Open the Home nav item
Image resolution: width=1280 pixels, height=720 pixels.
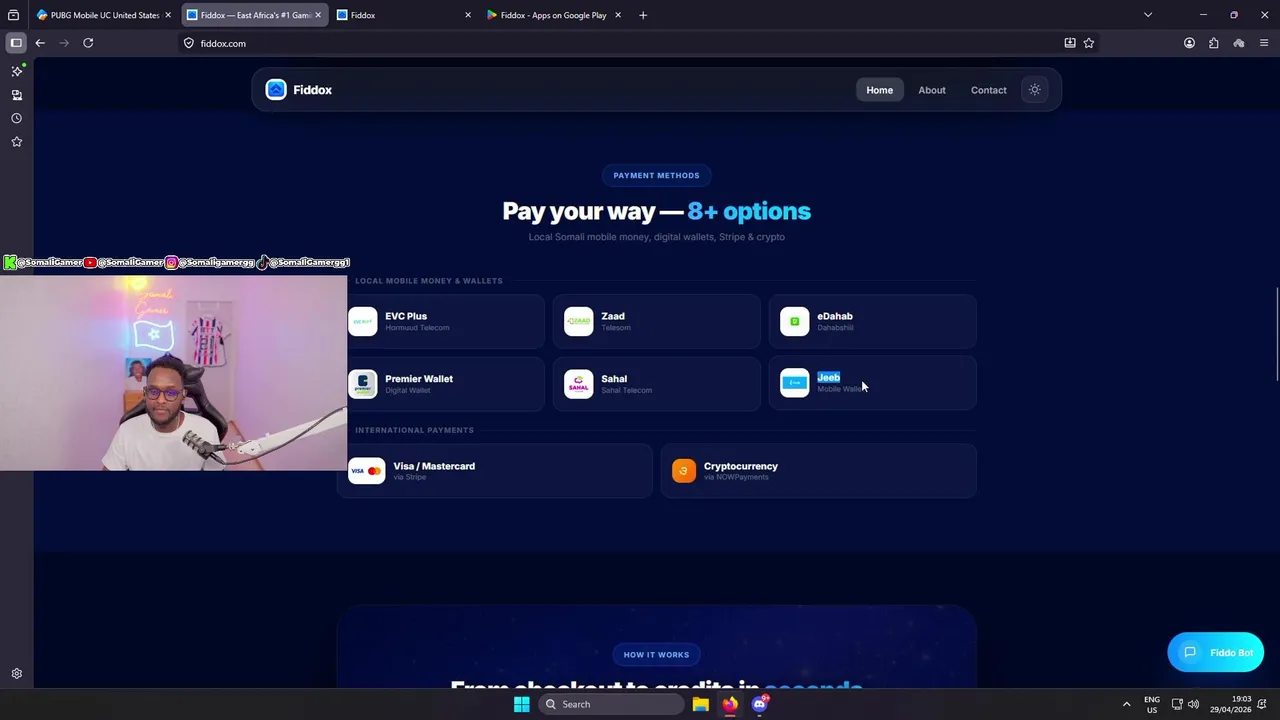tap(879, 90)
